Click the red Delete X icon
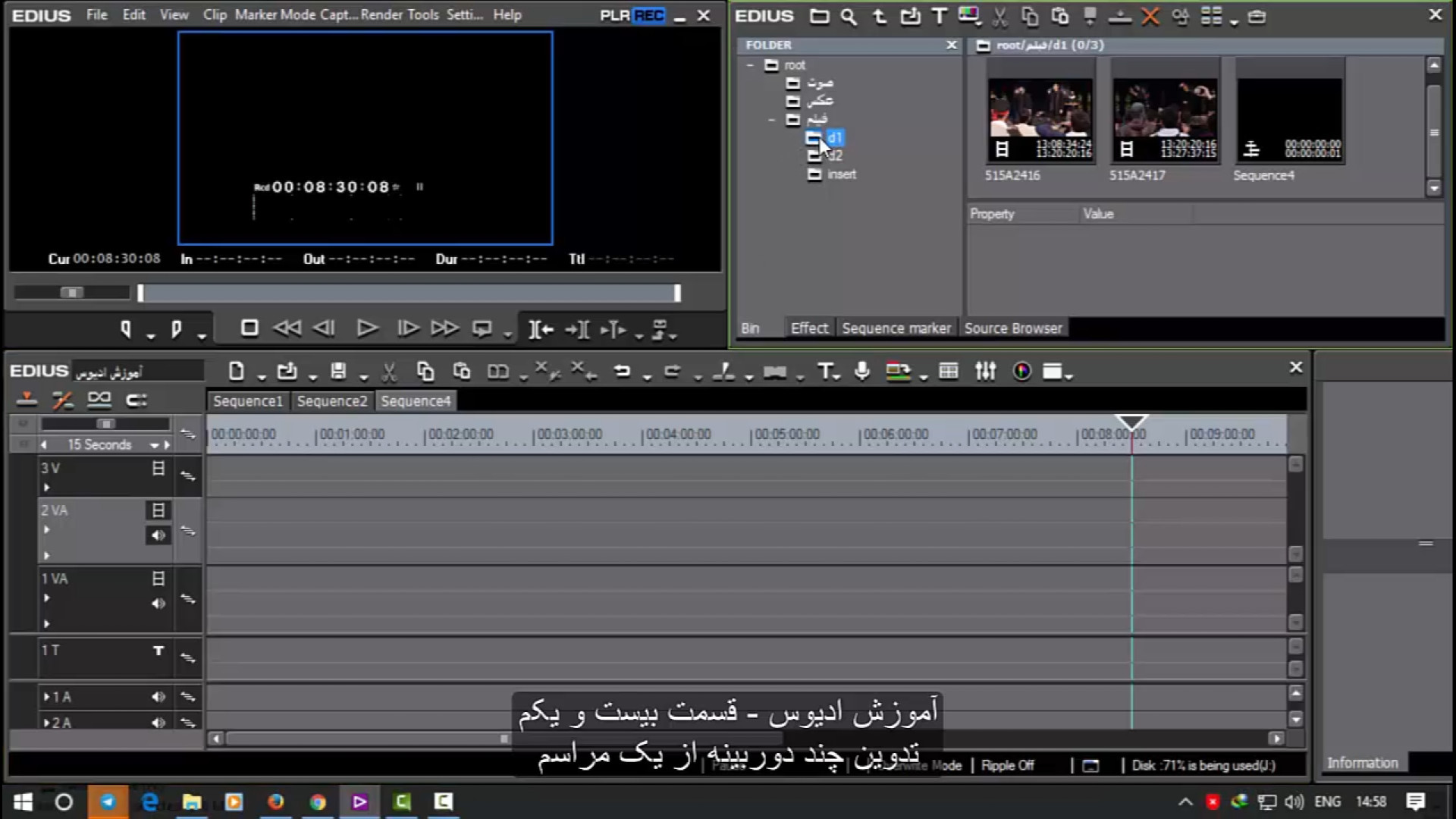 pyautogui.click(x=1150, y=17)
